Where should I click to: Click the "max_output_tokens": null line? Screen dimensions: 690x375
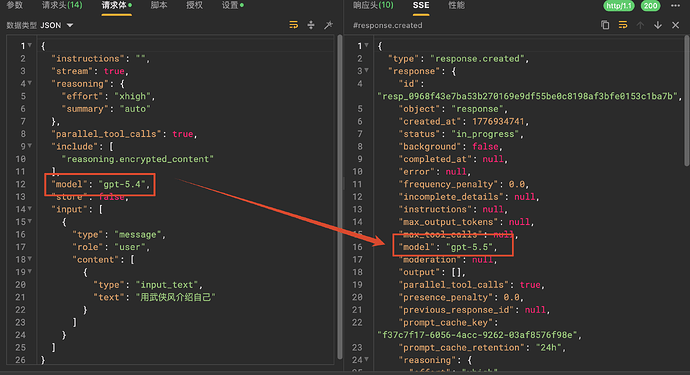point(466,222)
